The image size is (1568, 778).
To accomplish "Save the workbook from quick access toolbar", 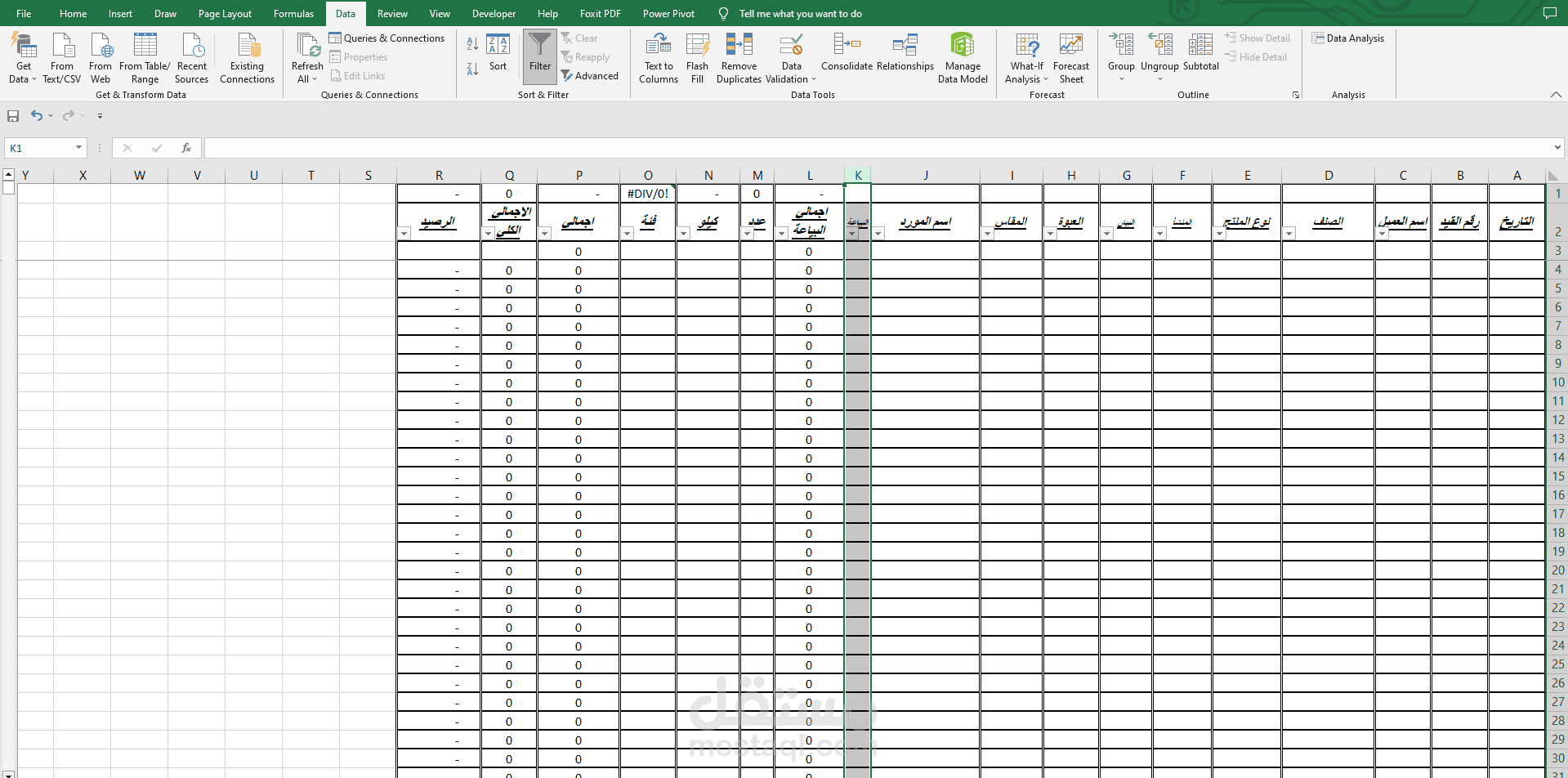I will click(13, 116).
